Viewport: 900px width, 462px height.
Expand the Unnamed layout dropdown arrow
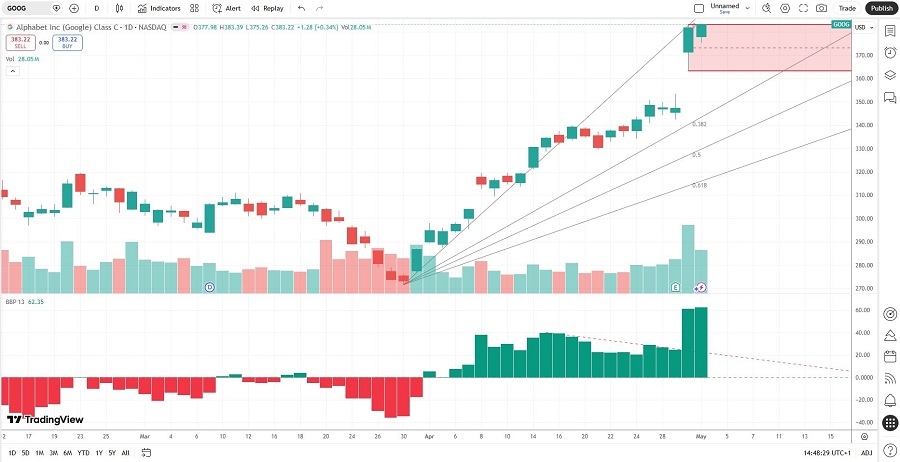pos(747,8)
